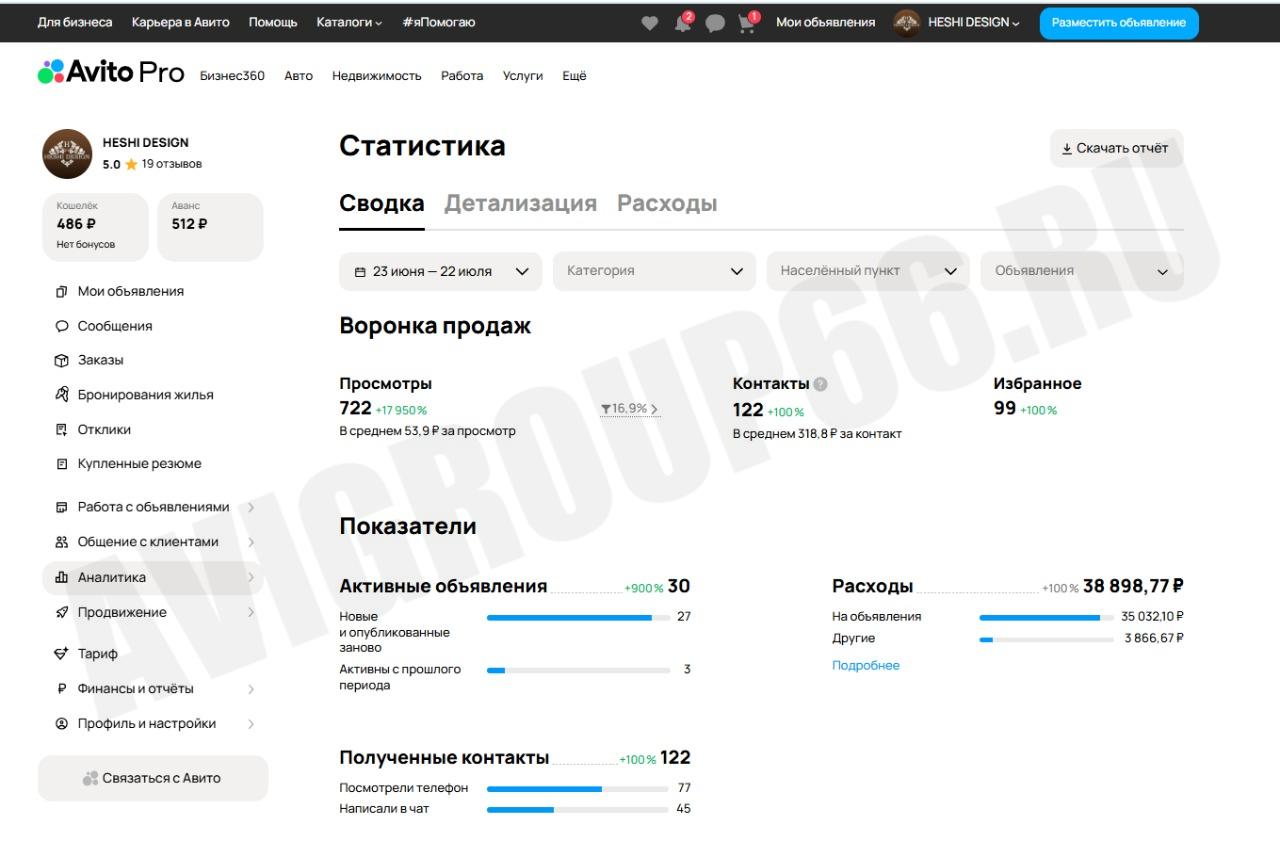
Task: Click the Бронирования жилья icon
Action: (61, 395)
